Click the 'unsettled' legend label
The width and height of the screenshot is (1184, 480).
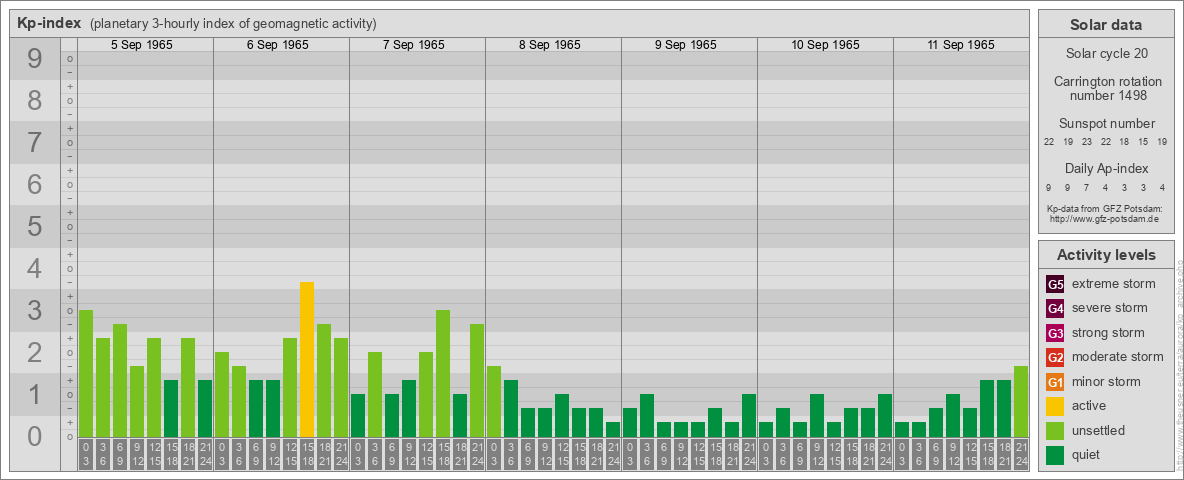point(1099,430)
